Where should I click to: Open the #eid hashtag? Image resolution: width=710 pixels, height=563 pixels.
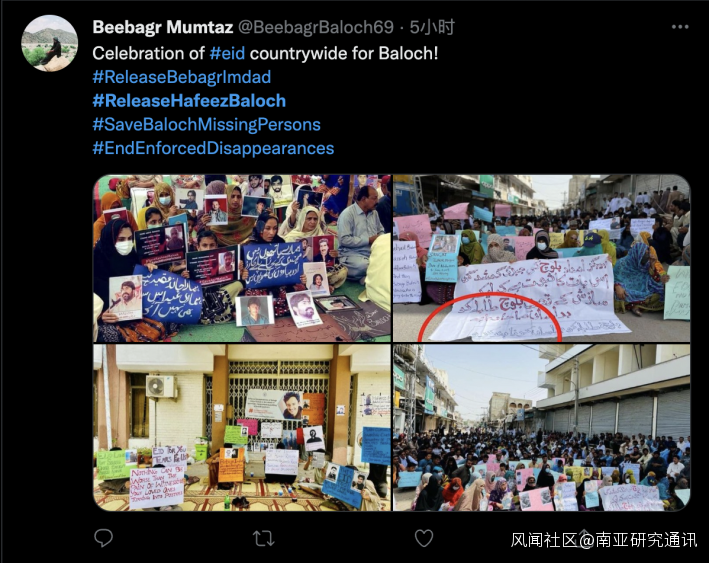point(227,53)
